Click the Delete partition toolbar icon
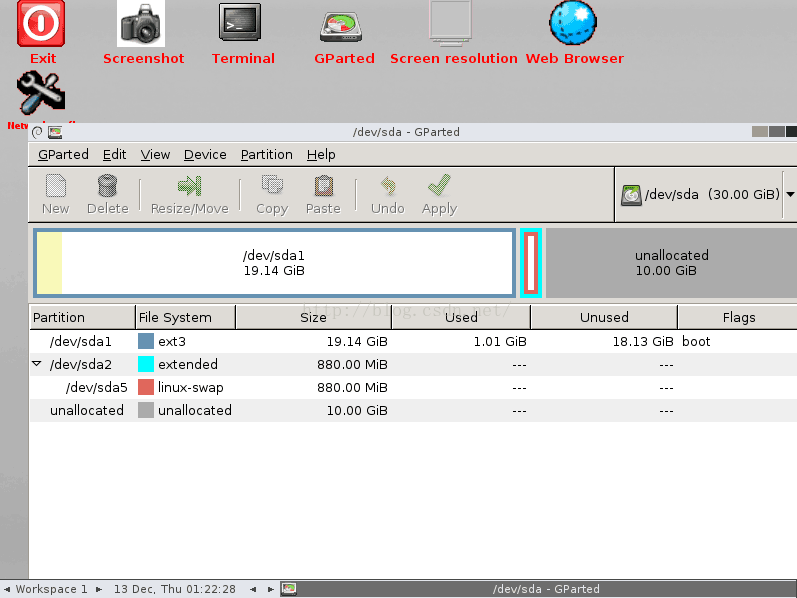This screenshot has height=598, width=797. (x=107, y=186)
